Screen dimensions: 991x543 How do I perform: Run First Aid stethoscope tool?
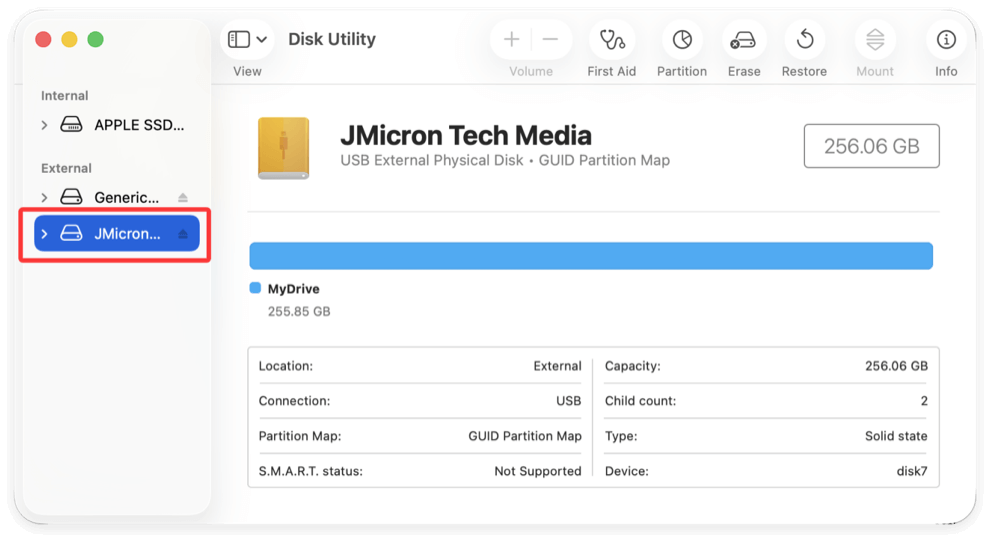click(x=612, y=40)
